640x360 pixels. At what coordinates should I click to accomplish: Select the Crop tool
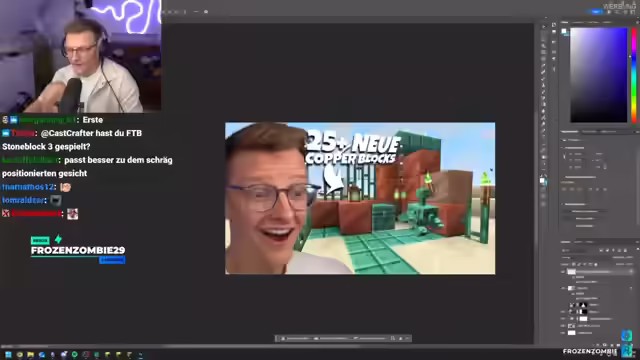click(543, 52)
